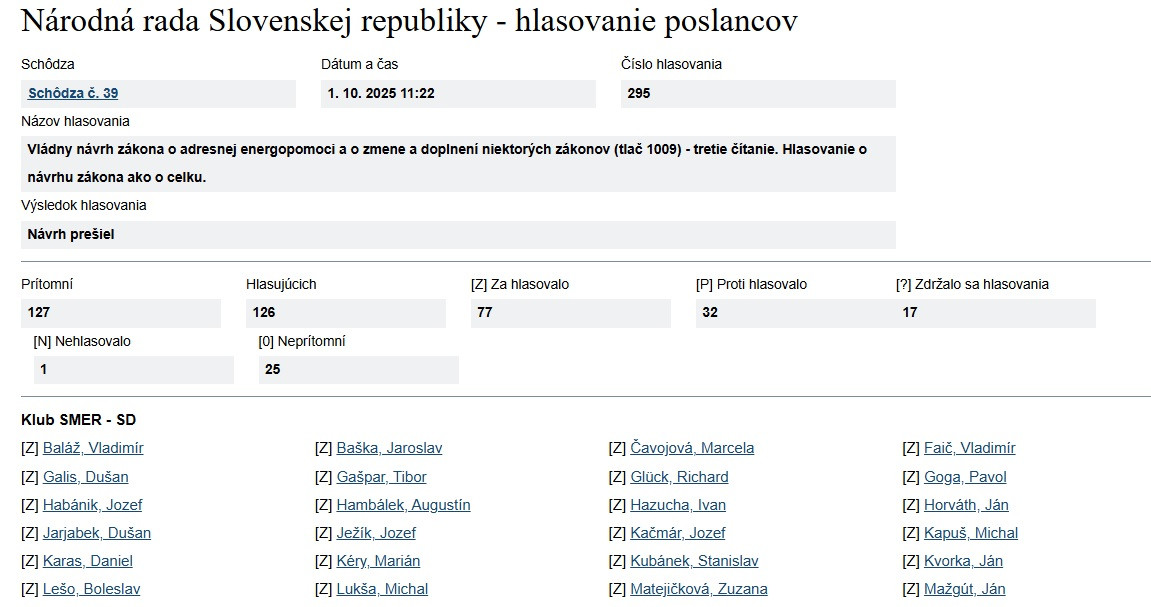Screen dimensions: 1151x607
Task: Open Habánik, Jozef deputy page
Action: coord(92,505)
